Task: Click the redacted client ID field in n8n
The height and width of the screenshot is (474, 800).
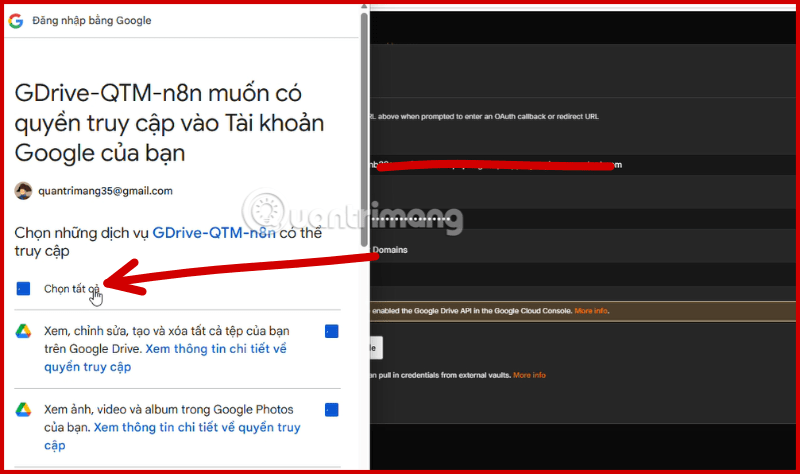Action: pos(583,165)
